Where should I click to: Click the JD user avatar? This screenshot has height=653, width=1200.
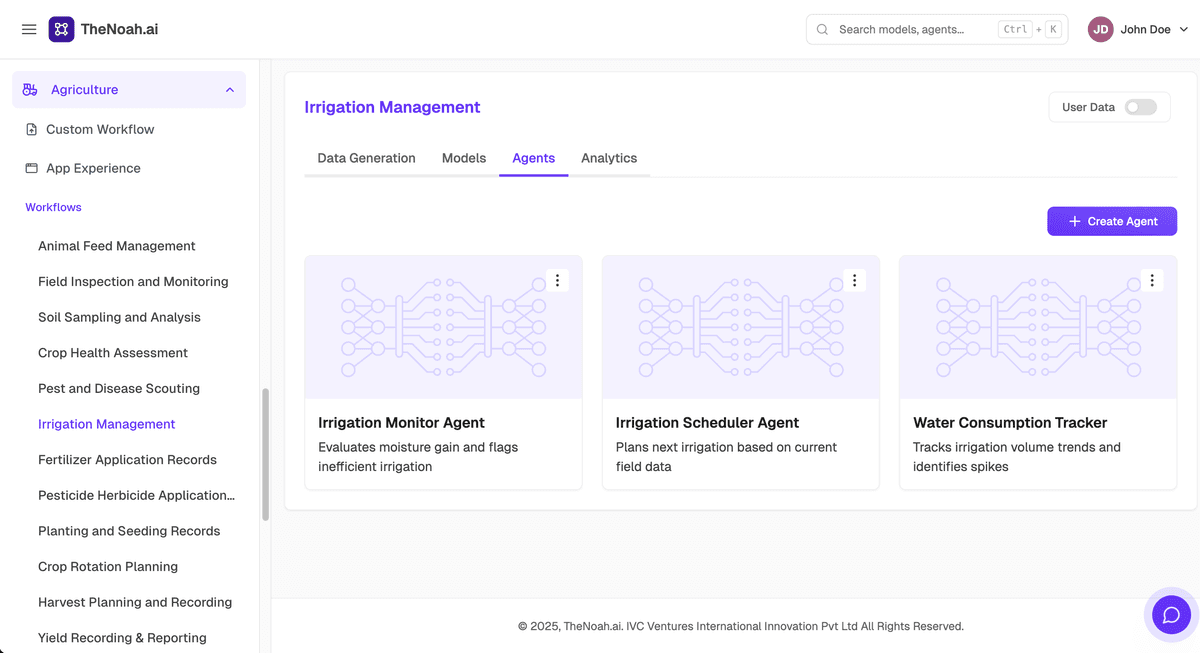click(x=1101, y=30)
